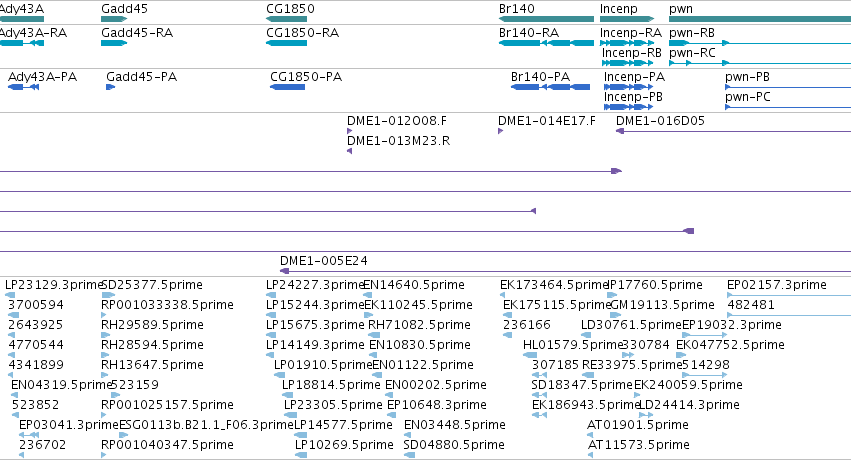Select EST SD18347.5prime

[582, 385]
